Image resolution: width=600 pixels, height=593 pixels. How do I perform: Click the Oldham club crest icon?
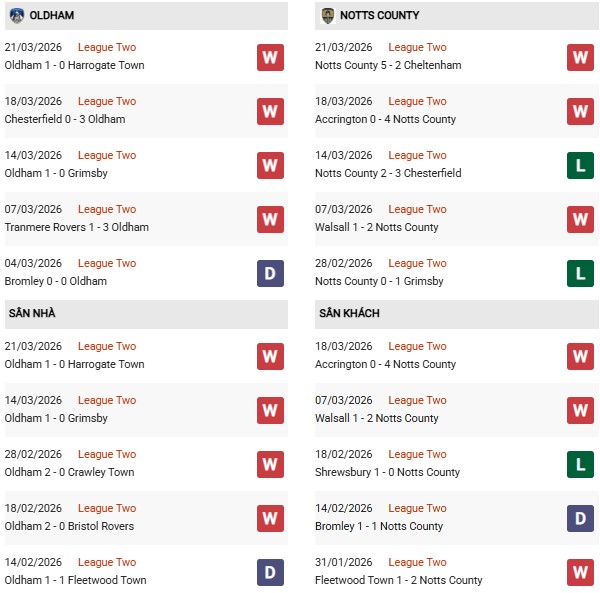(x=17, y=16)
